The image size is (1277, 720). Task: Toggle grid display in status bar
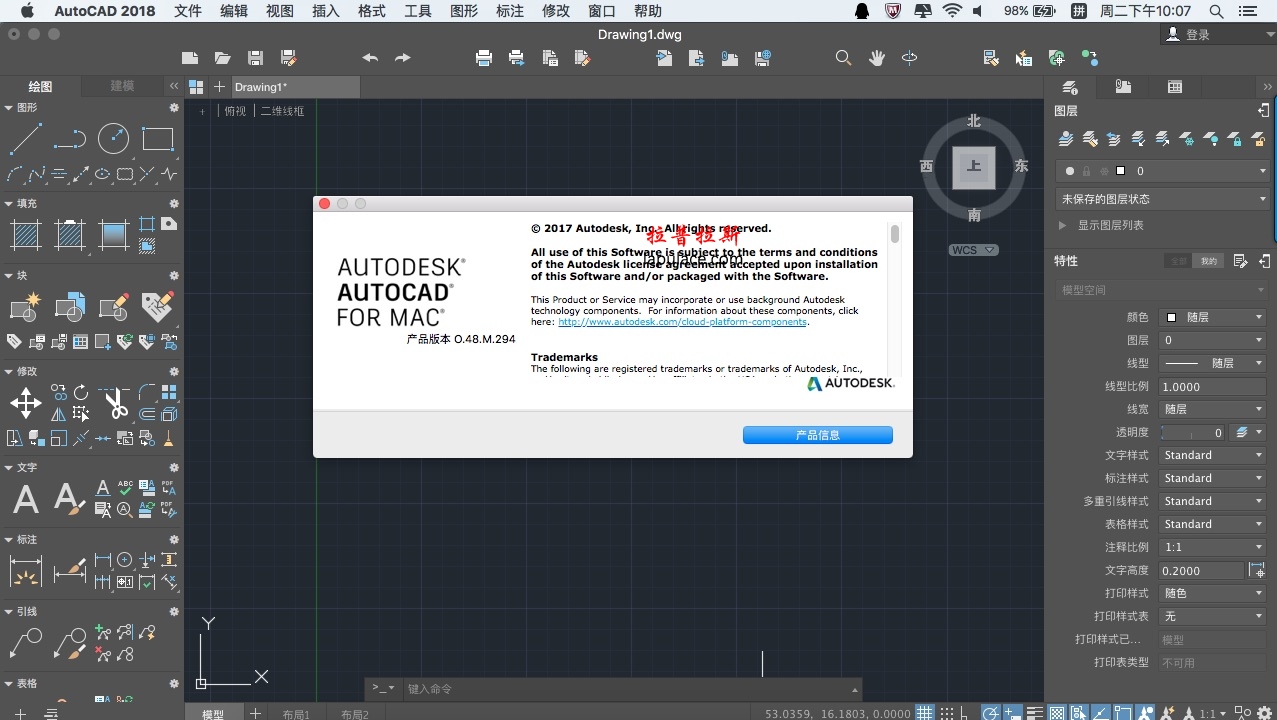click(925, 713)
